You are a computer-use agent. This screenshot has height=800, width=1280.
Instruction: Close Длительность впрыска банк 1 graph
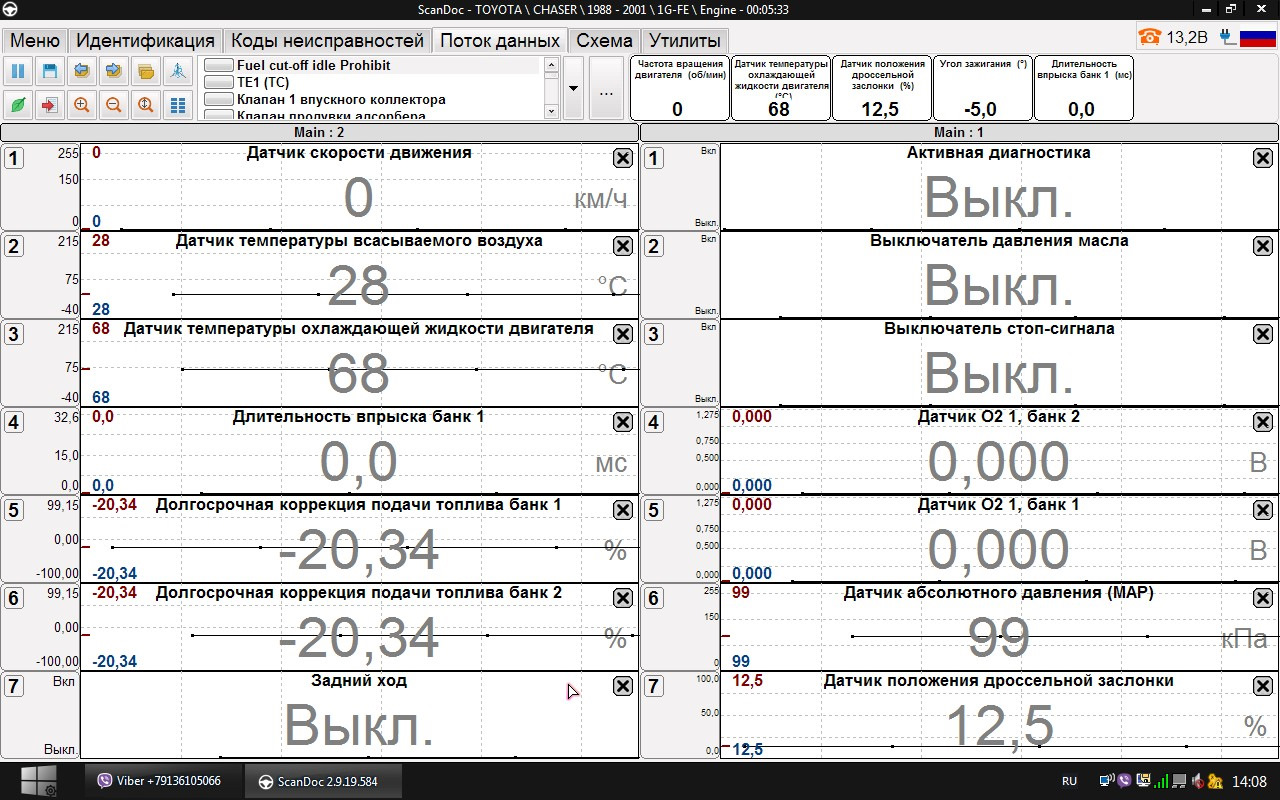(x=622, y=422)
